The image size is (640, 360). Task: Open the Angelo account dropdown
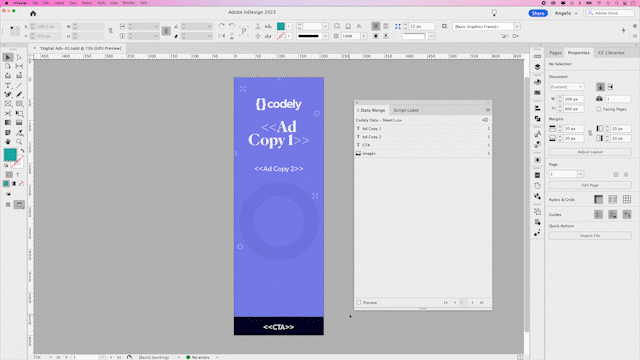(566, 13)
